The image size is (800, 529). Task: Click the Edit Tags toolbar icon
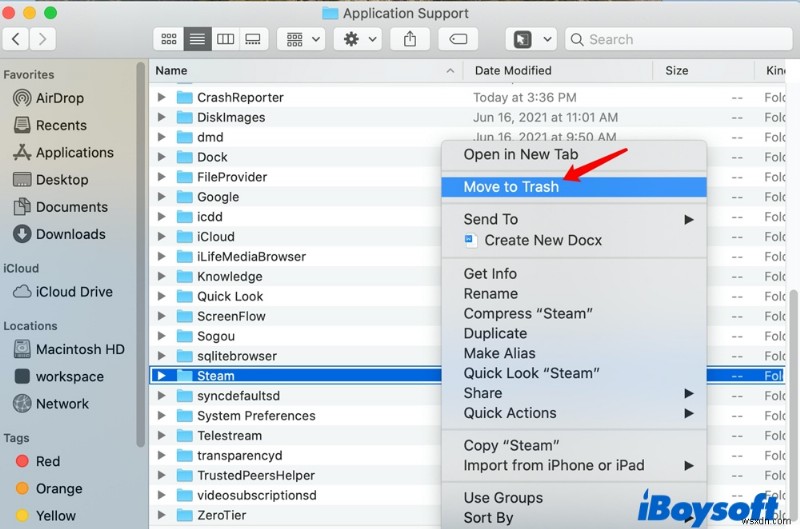coord(458,39)
